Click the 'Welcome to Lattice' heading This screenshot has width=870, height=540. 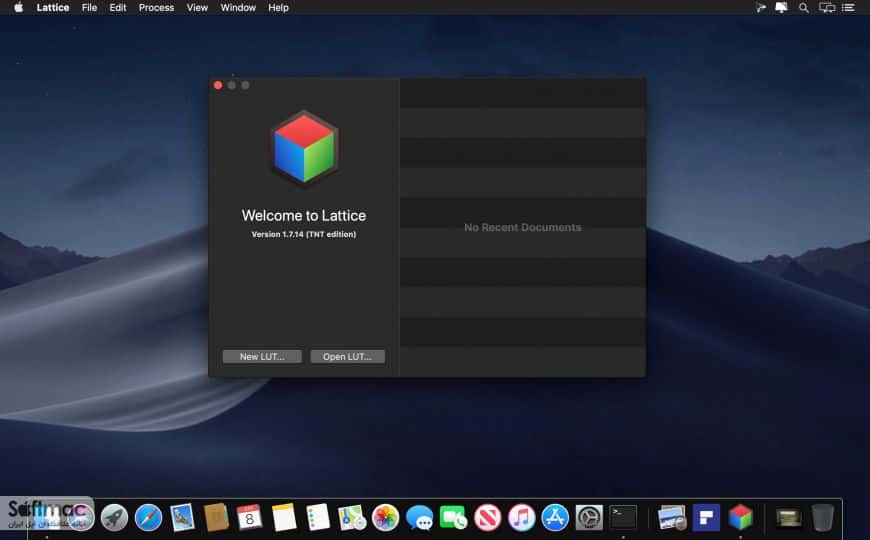click(304, 215)
